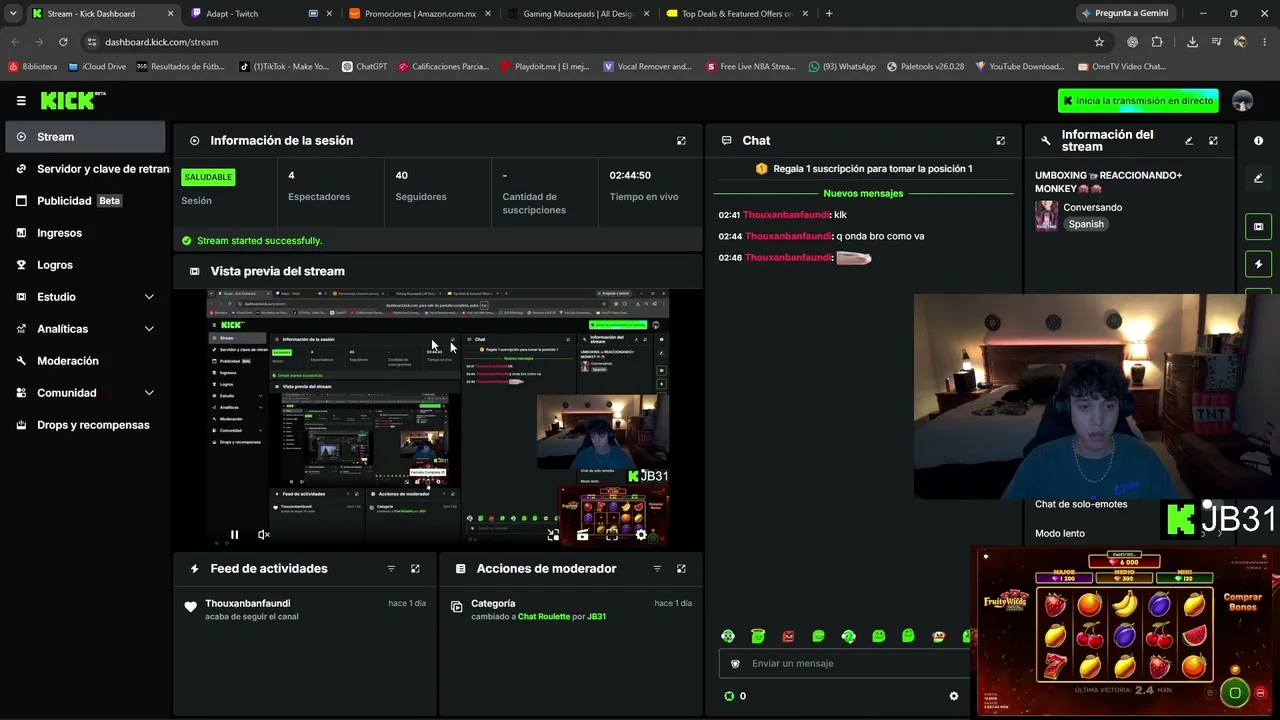
Task: Open the Kick hamburger menu
Action: pos(21,101)
